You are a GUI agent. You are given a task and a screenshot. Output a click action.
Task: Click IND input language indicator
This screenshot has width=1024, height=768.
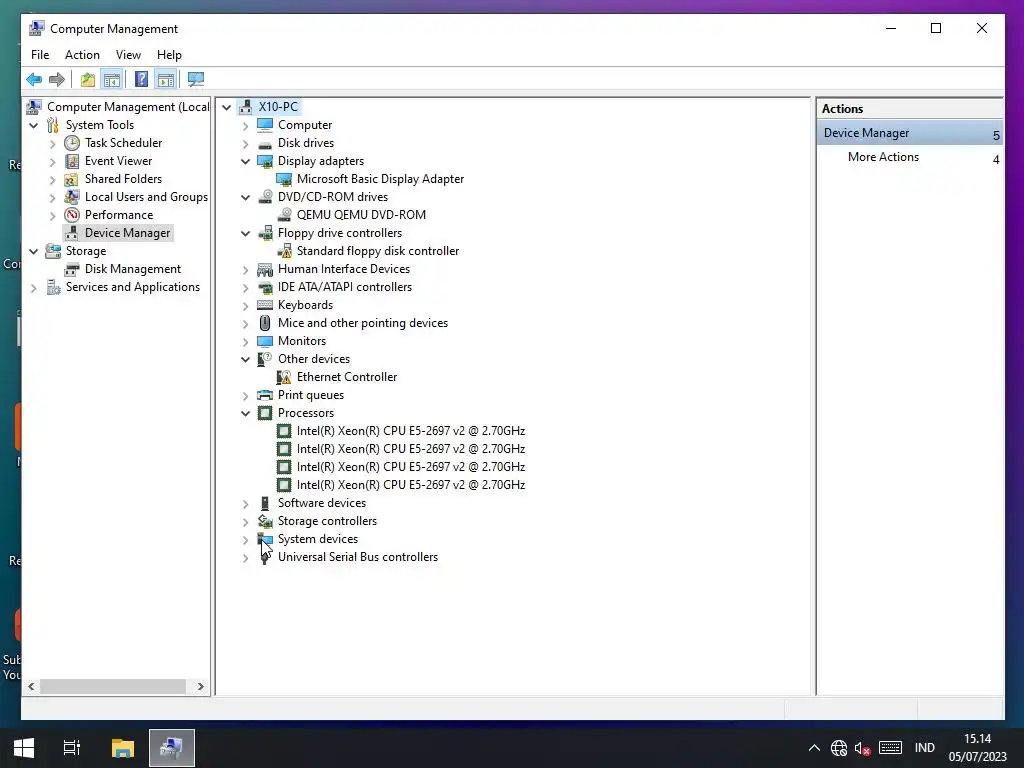[x=925, y=748]
